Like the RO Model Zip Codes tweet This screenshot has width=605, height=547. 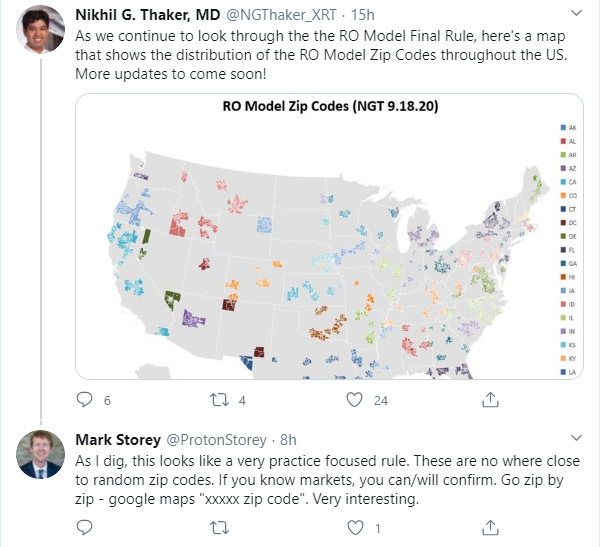(x=353, y=400)
